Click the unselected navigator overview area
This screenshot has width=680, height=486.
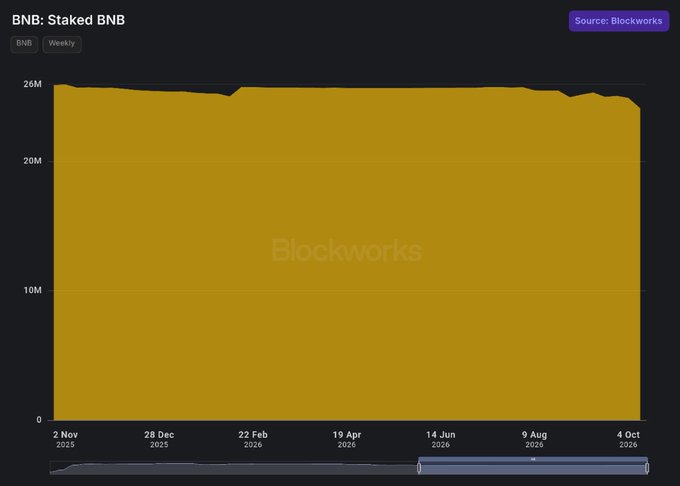coord(234,468)
